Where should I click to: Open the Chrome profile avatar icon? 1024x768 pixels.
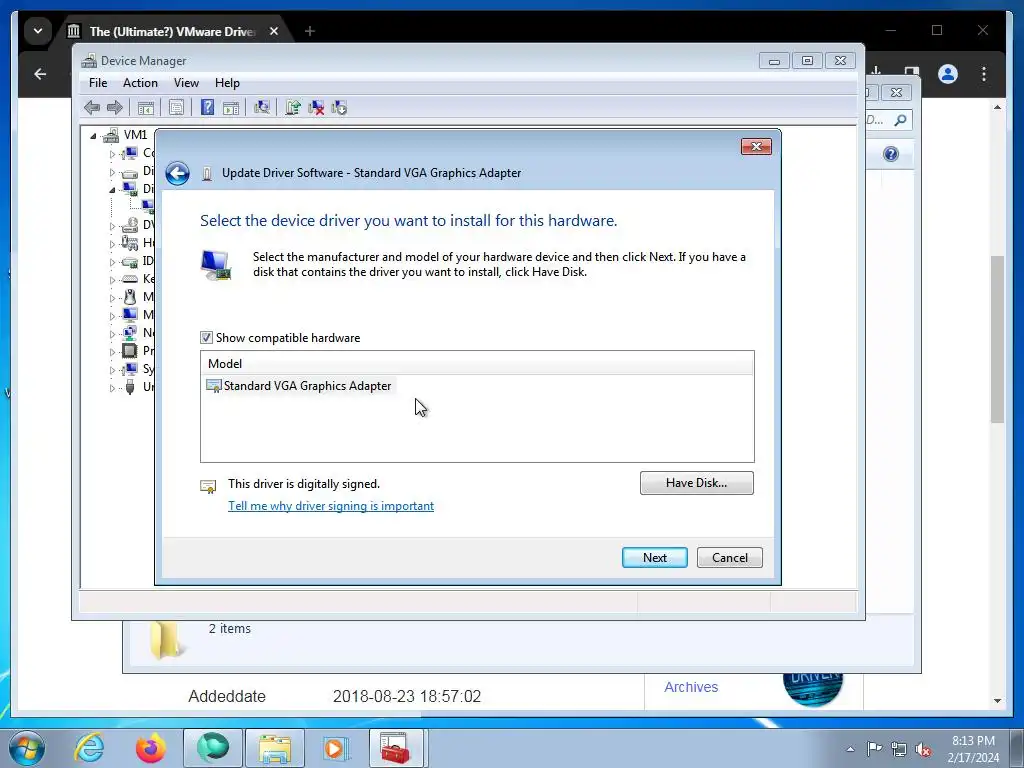coord(948,74)
